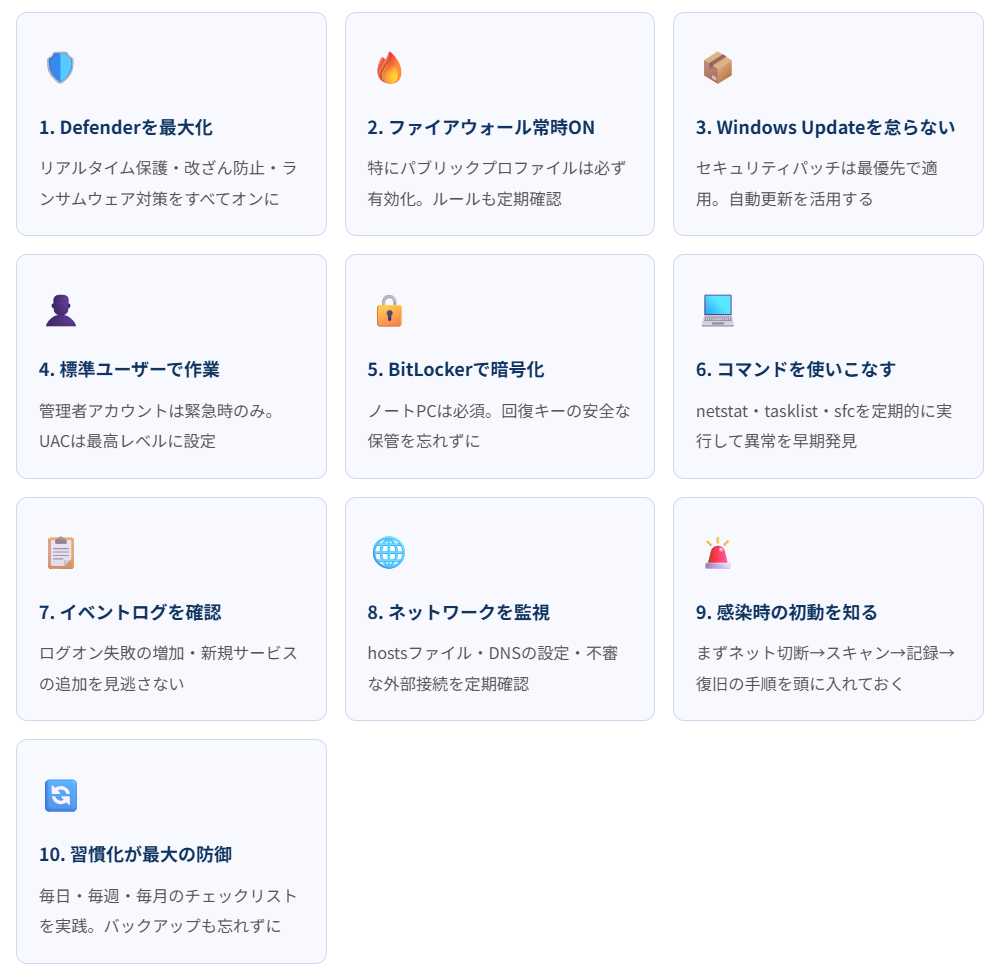Screen dimensions: 992x967
Task: Select the '2. ファイアウォール常時ON' heading
Action: pyautogui.click(x=481, y=127)
